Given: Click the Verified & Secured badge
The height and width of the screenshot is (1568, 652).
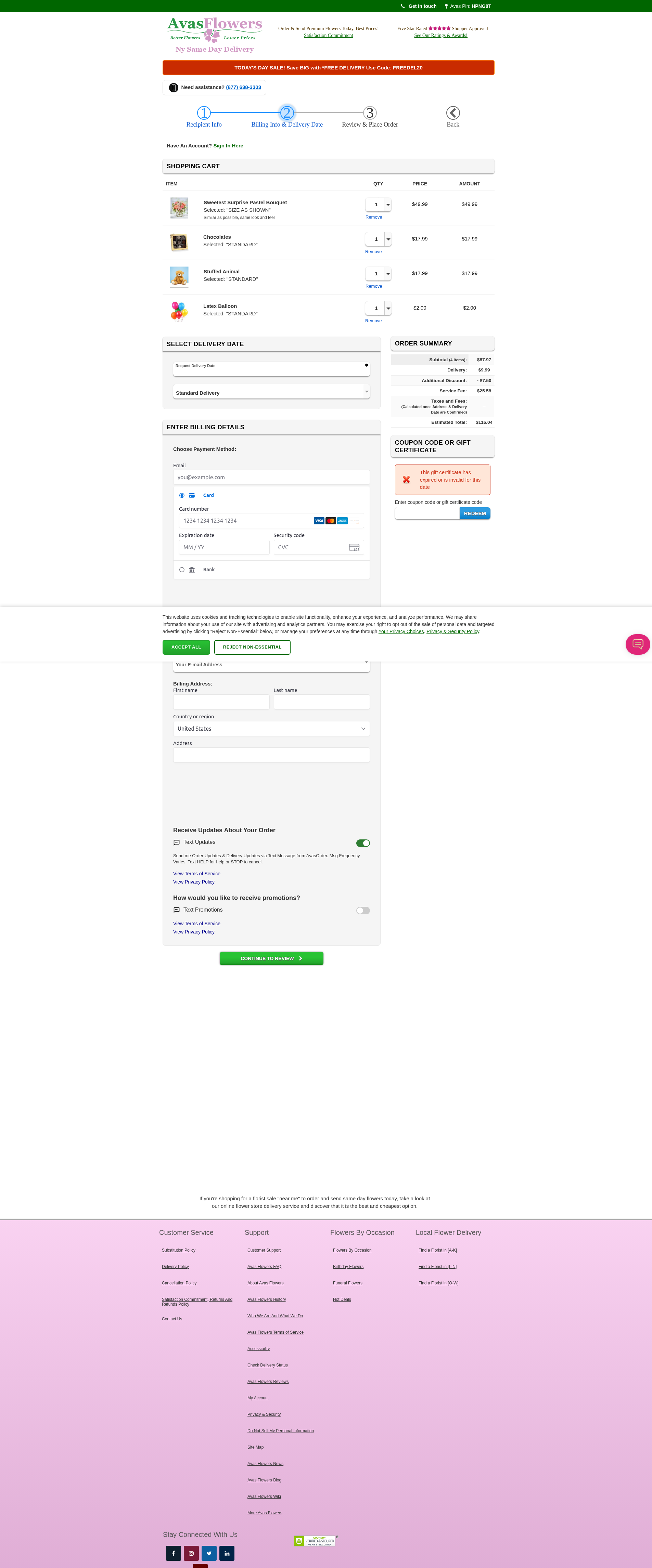Looking at the screenshot, I should [x=315, y=1541].
